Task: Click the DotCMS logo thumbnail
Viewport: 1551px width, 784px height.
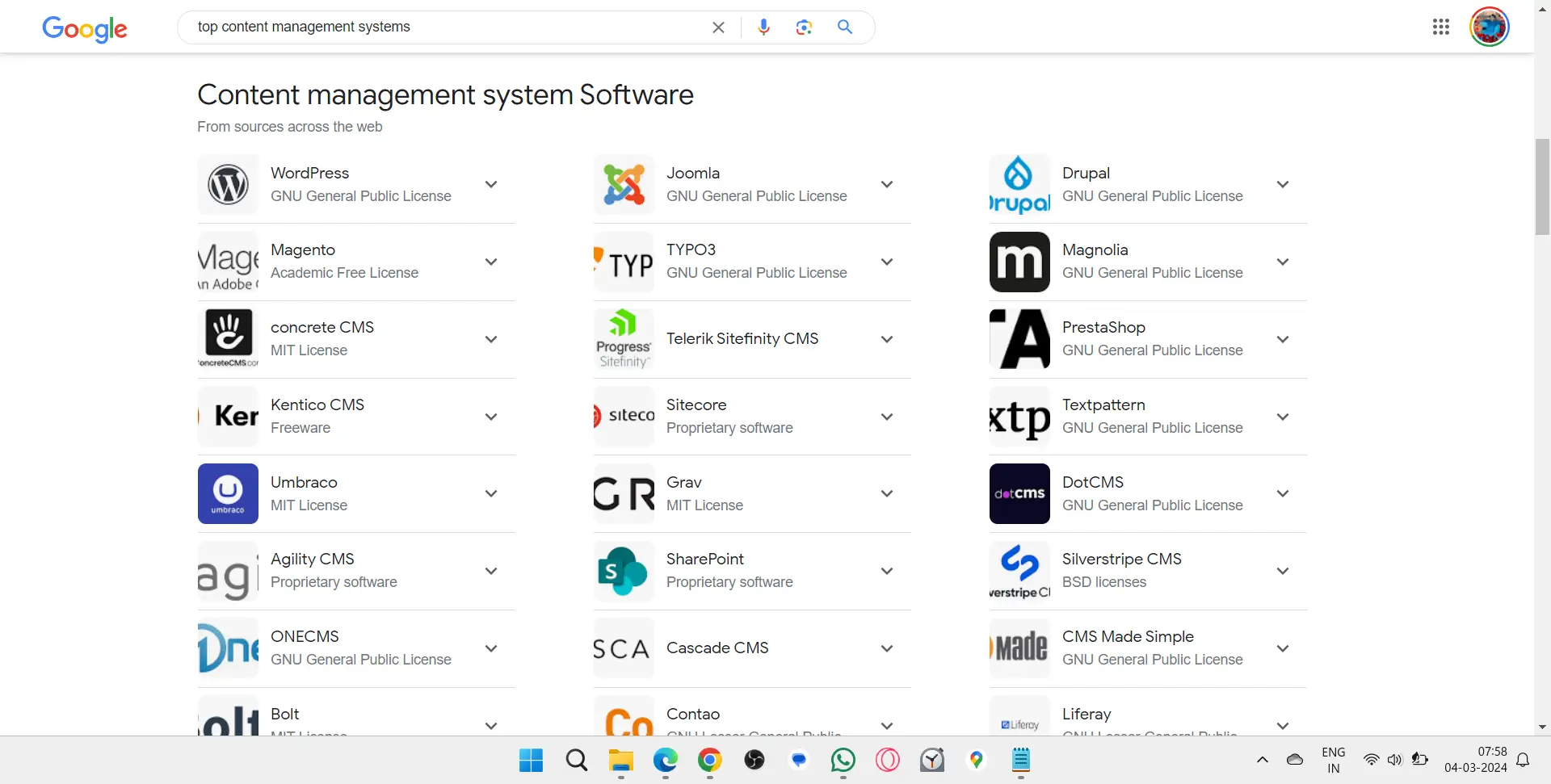Action: click(1019, 493)
